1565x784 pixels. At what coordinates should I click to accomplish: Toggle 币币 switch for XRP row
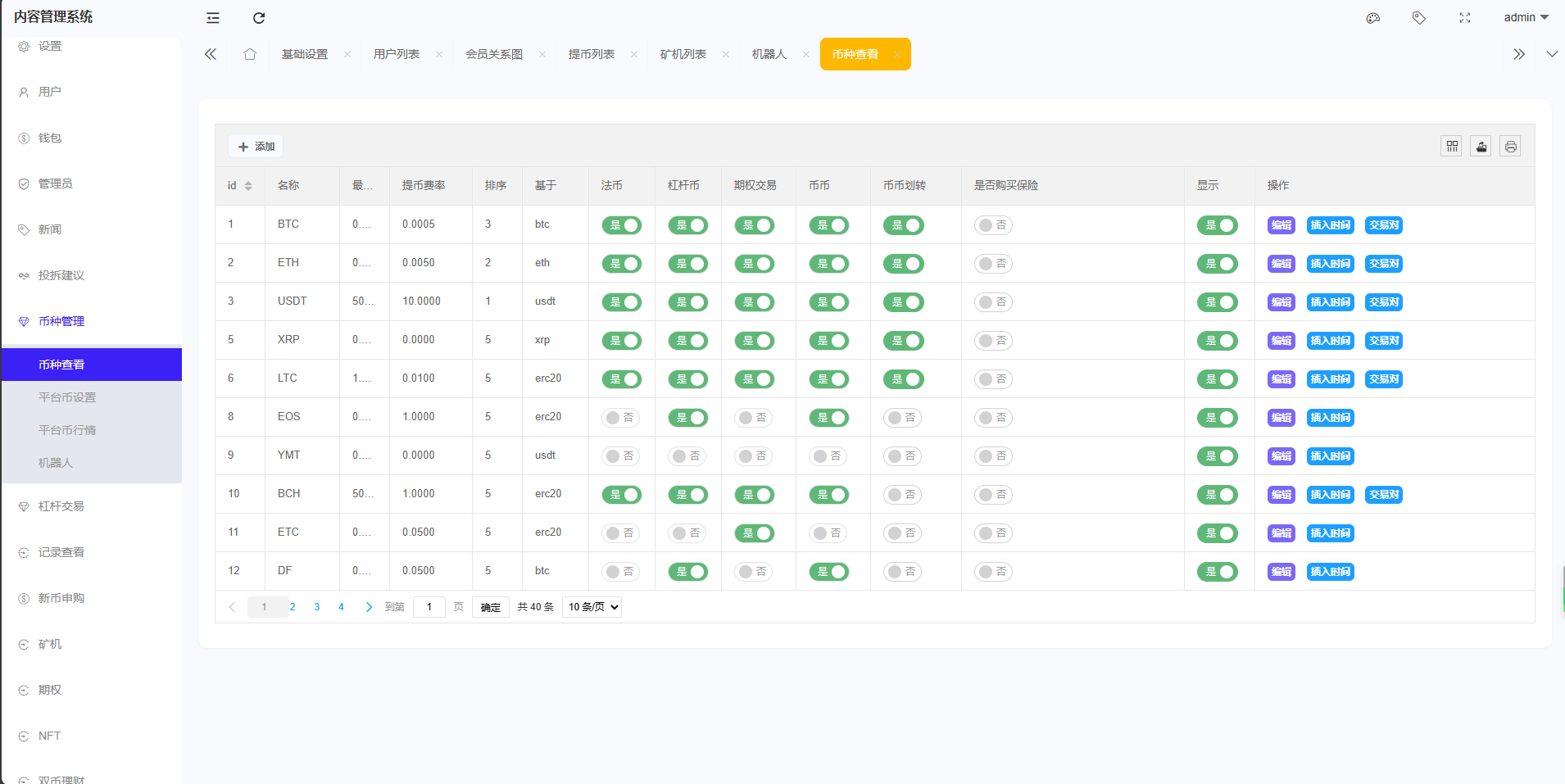click(x=829, y=341)
